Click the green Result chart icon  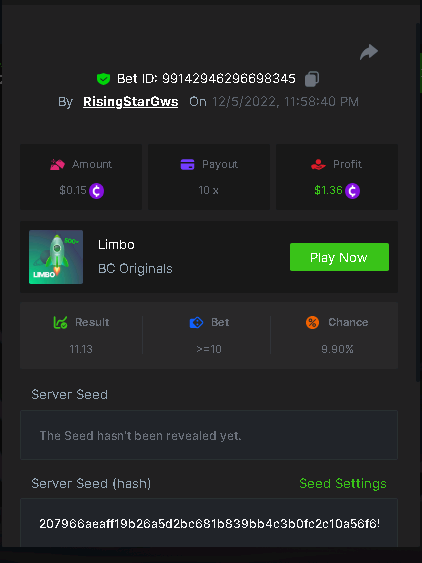(60, 322)
